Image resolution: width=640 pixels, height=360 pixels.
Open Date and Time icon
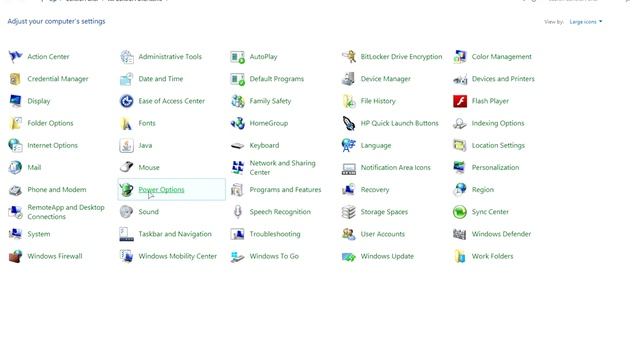pyautogui.click(x=127, y=78)
